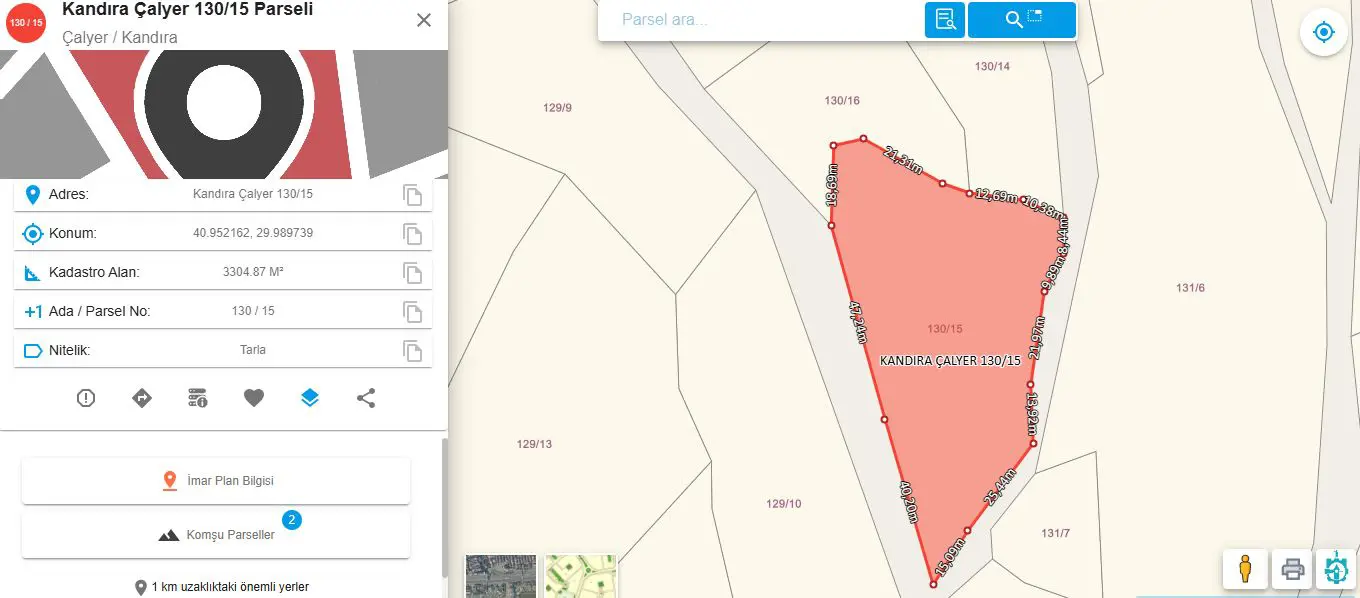Show Komşu Parseller

pyautogui.click(x=216, y=535)
